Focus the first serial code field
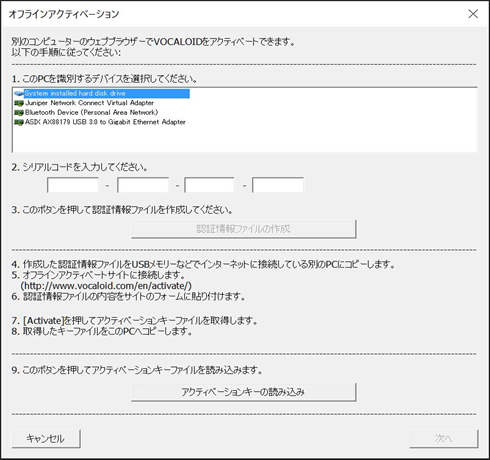This screenshot has width=490, height=460. click(73, 185)
